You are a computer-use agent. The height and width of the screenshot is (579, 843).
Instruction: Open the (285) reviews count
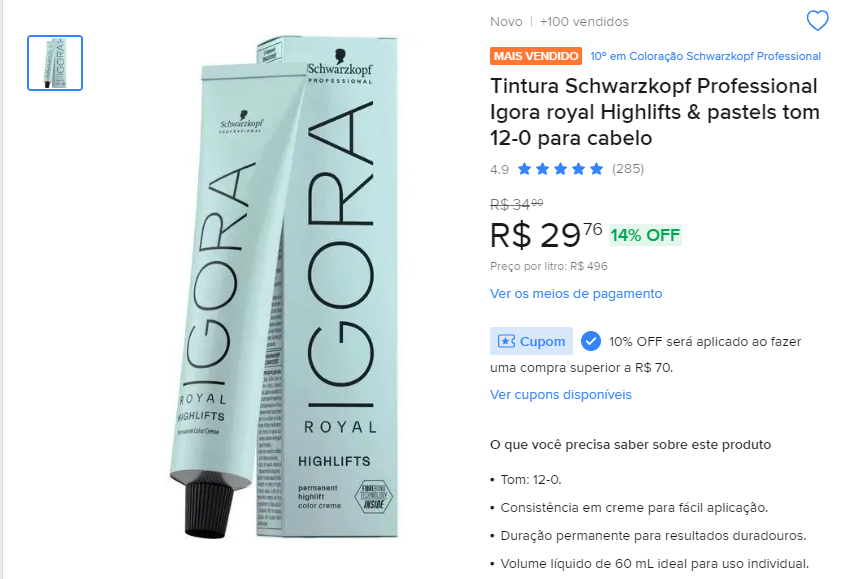(627, 169)
